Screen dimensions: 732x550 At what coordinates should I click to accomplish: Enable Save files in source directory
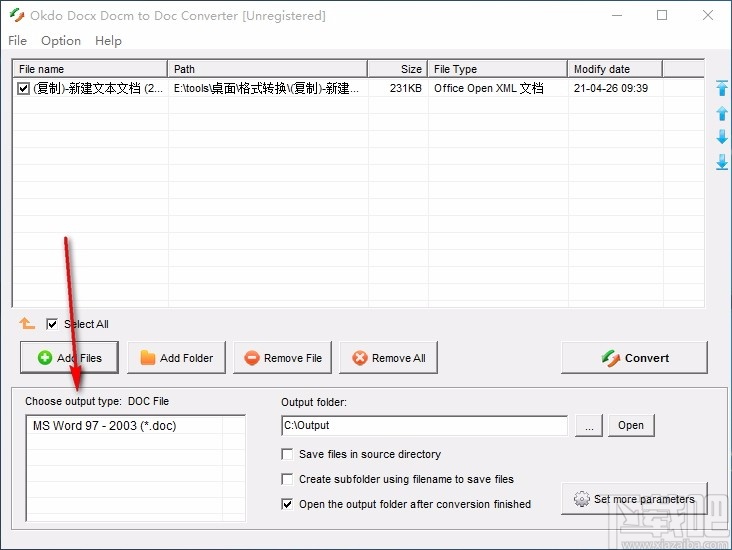pos(287,454)
